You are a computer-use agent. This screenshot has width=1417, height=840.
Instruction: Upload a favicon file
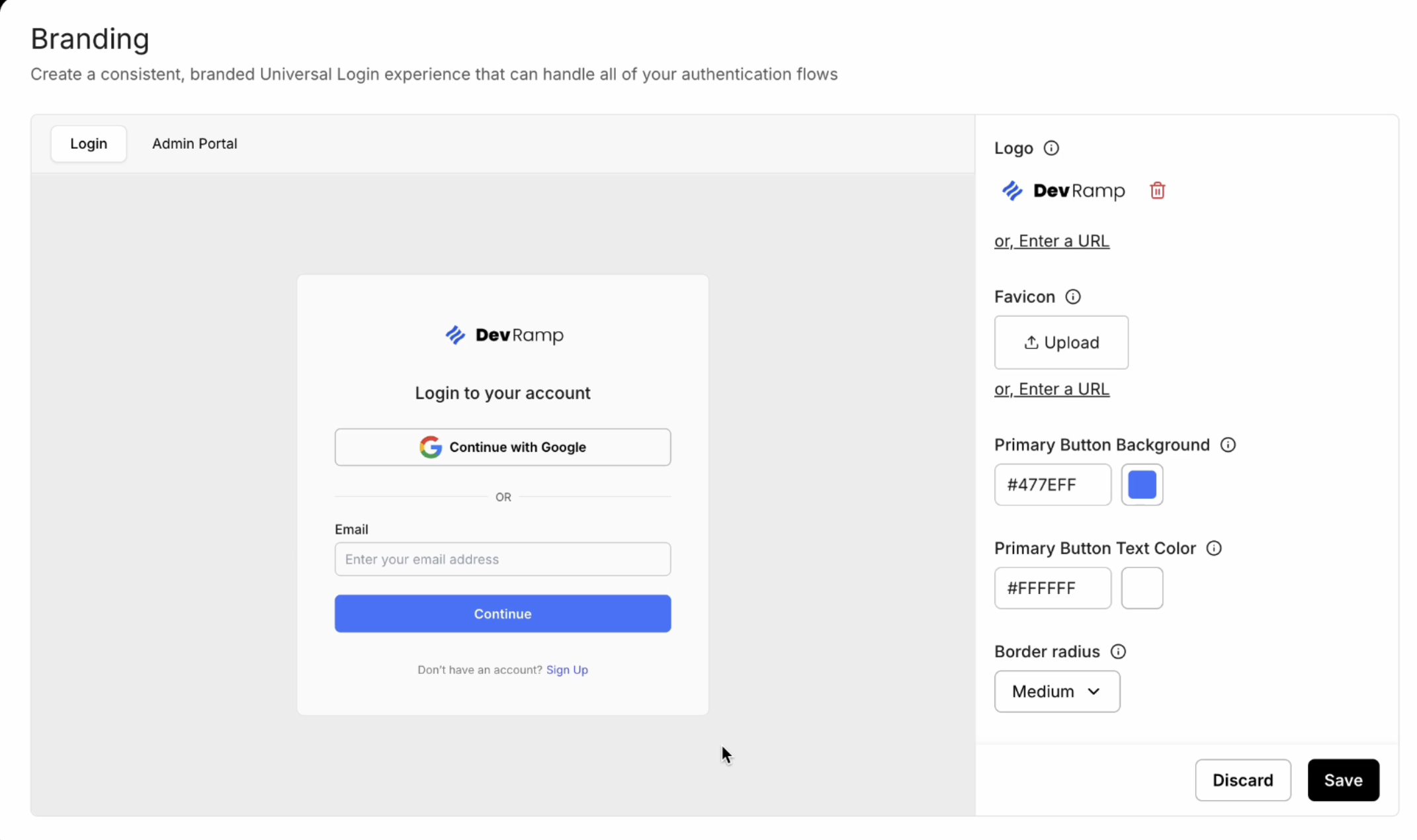click(x=1061, y=343)
